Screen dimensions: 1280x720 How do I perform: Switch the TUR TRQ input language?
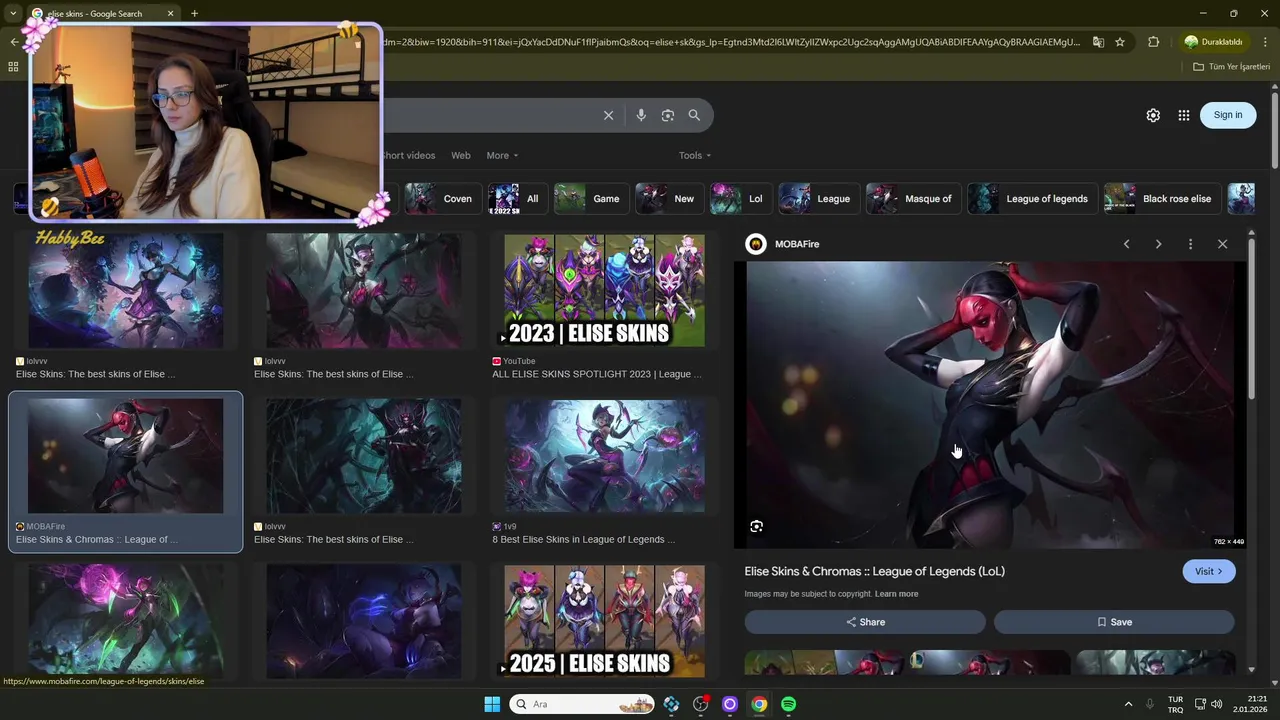tap(1175, 704)
